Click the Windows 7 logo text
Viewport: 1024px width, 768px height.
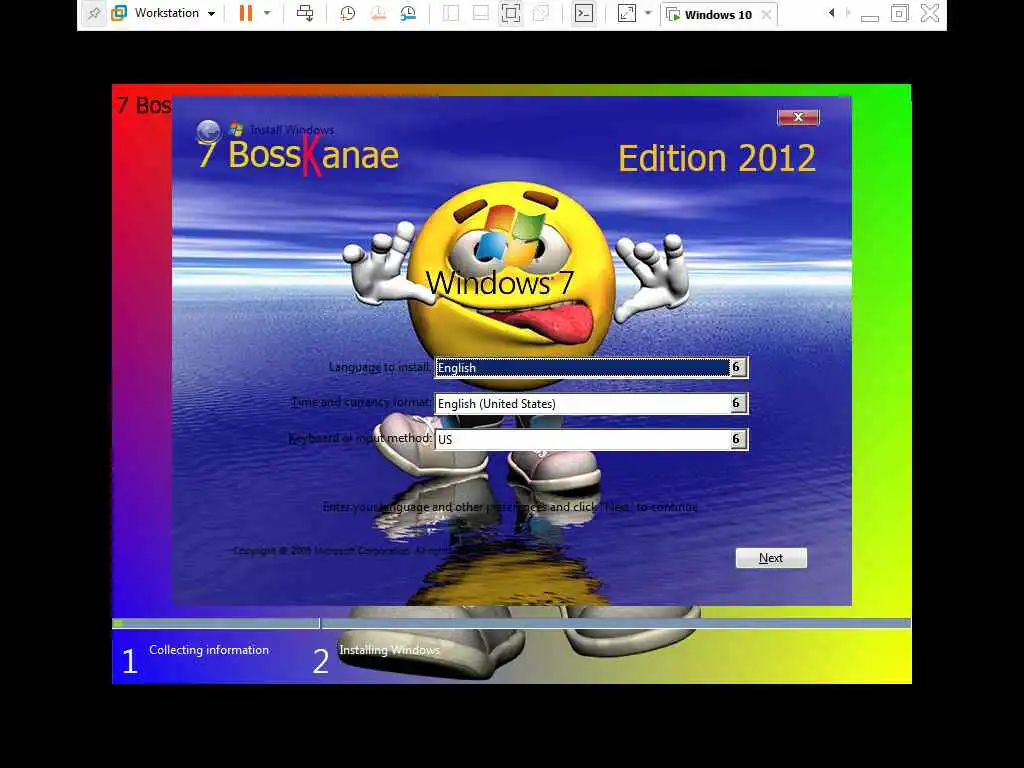[x=500, y=283]
